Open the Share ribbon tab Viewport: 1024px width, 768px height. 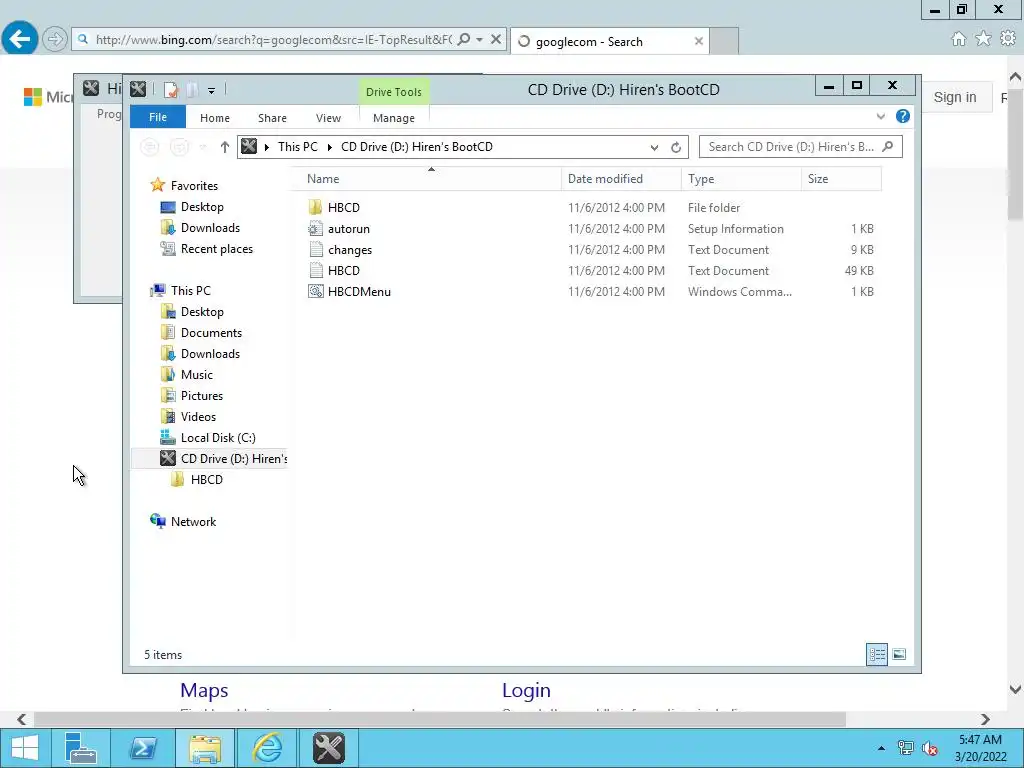[272, 118]
